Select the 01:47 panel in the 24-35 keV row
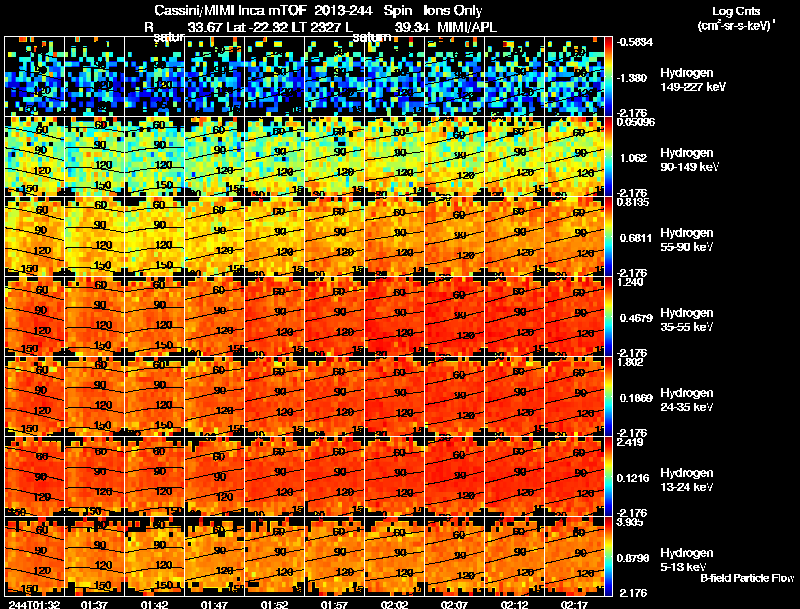Screen dimensions: 800x609 (214, 396)
